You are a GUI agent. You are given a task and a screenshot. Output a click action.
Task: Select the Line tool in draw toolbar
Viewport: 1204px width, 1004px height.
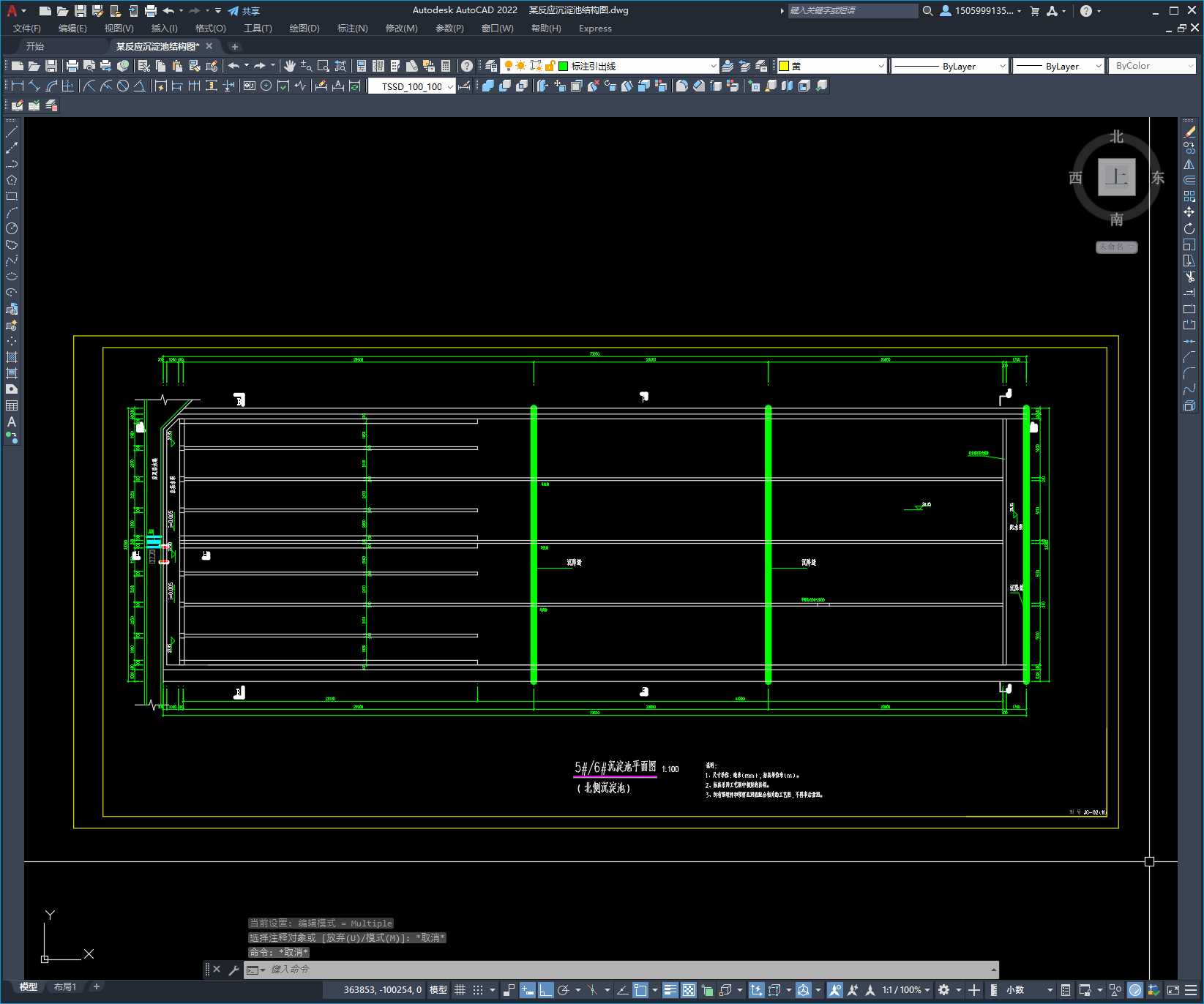pyautogui.click(x=12, y=132)
